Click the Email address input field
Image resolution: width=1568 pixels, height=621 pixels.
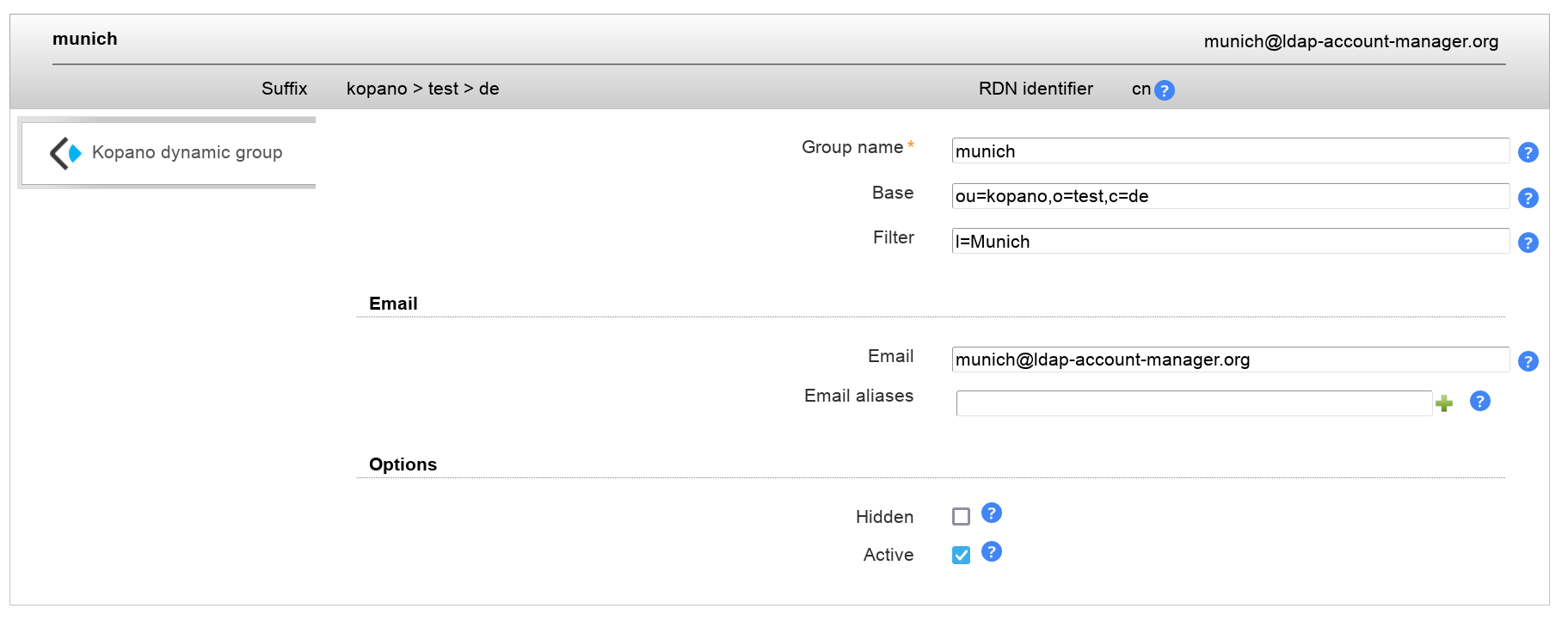(1229, 360)
